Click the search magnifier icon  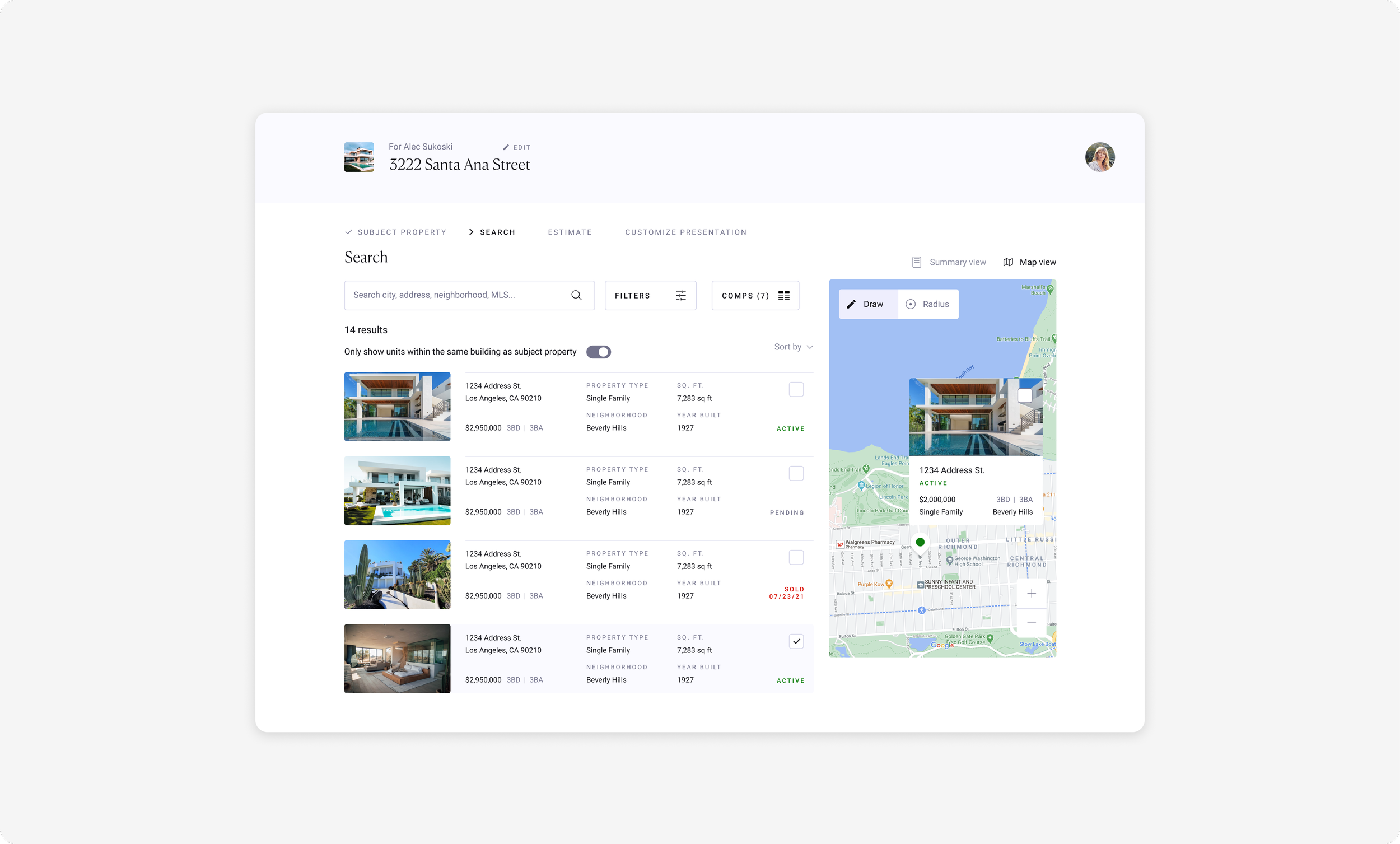pyautogui.click(x=576, y=295)
